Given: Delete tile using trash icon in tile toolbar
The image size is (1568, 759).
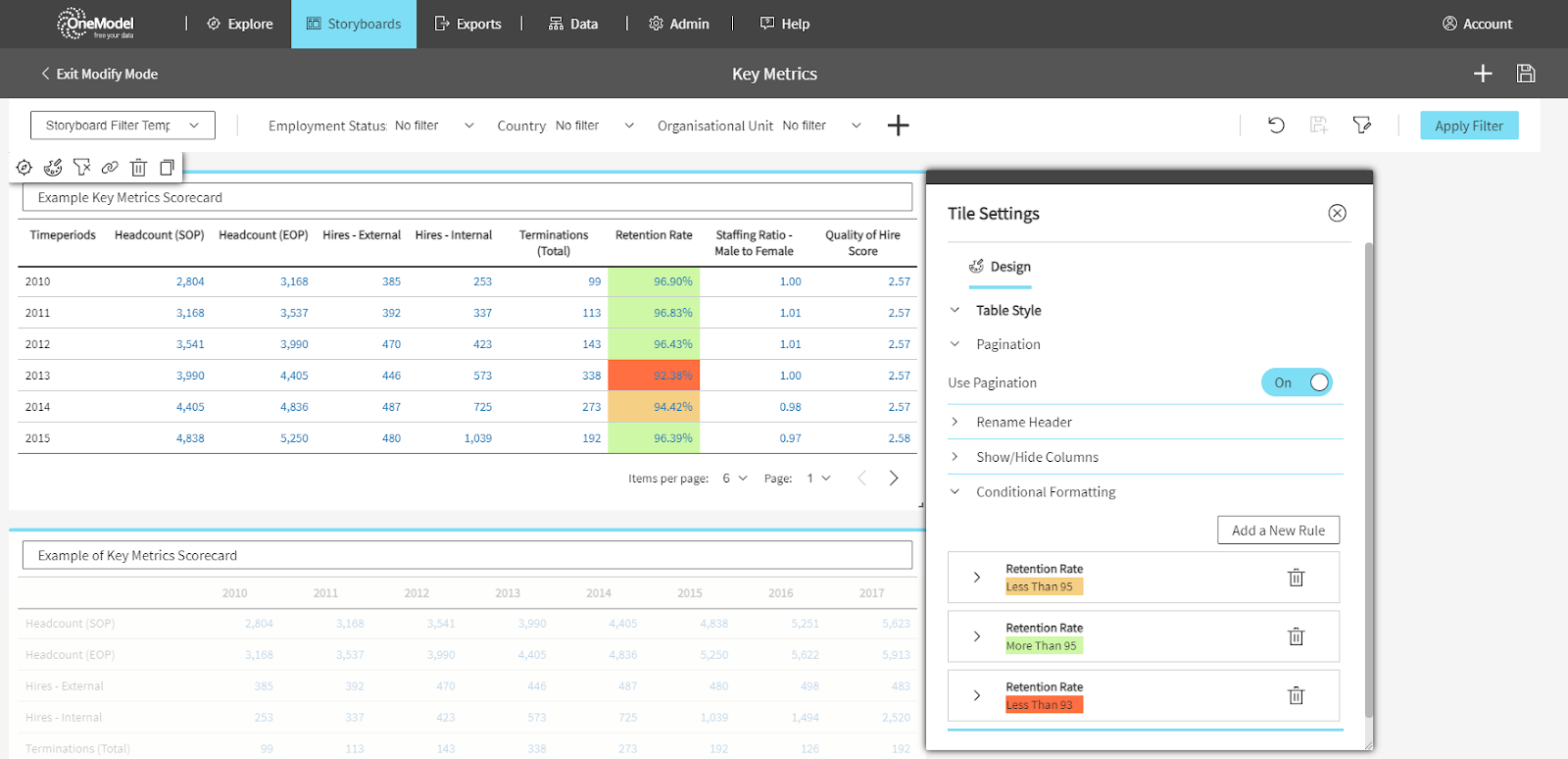Looking at the screenshot, I should (x=138, y=168).
